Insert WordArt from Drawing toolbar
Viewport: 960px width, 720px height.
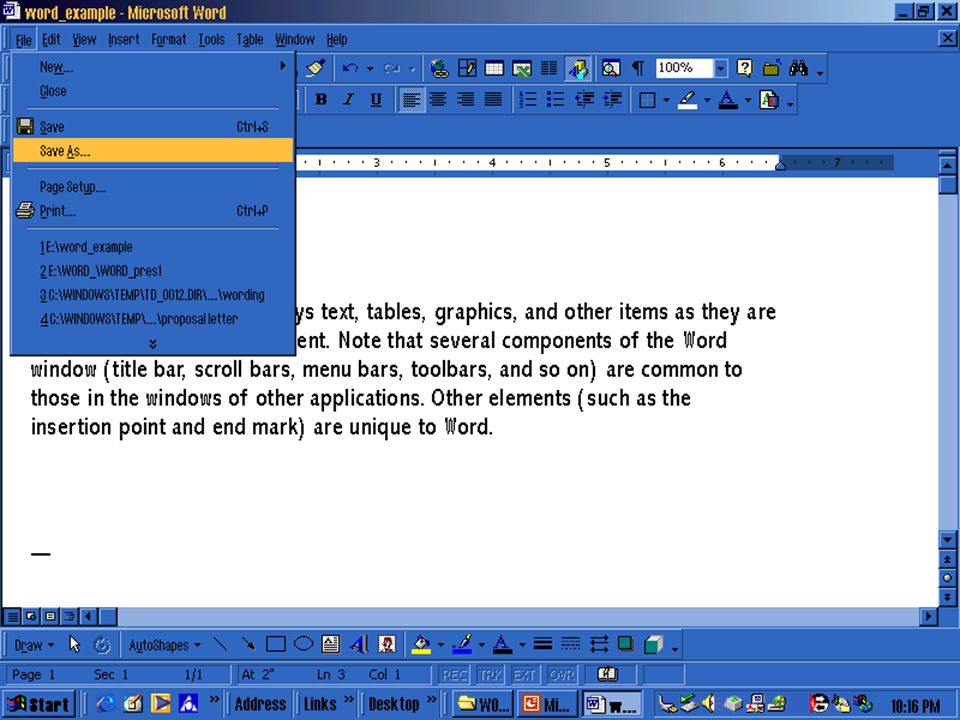(x=358, y=644)
